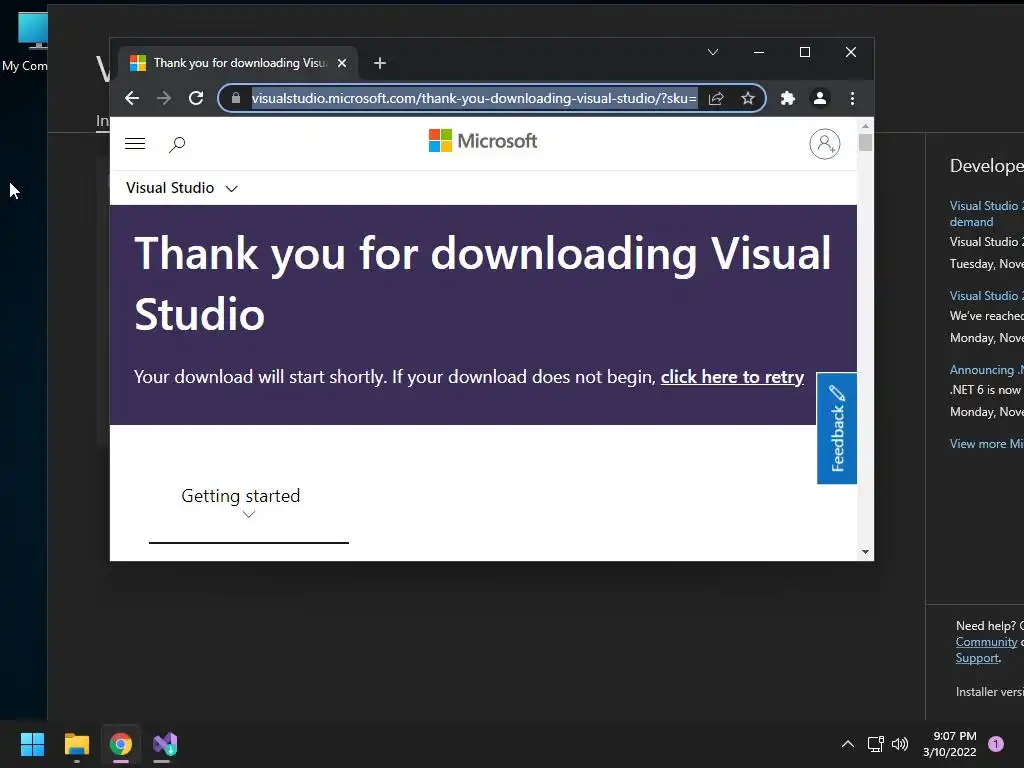Expand the Getting started section
This screenshot has height=768, width=1024.
(x=241, y=504)
